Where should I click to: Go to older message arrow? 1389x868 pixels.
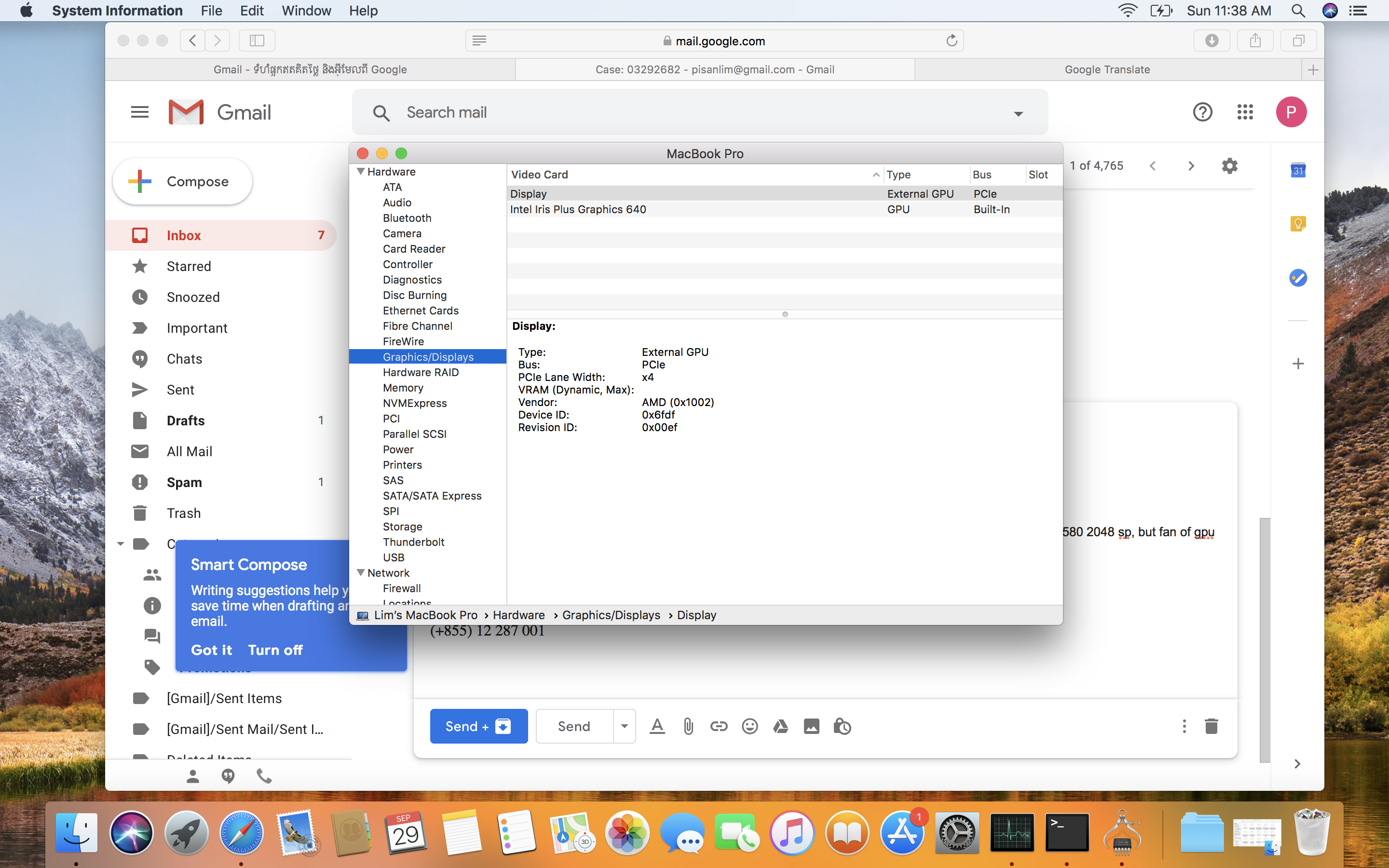click(1191, 166)
